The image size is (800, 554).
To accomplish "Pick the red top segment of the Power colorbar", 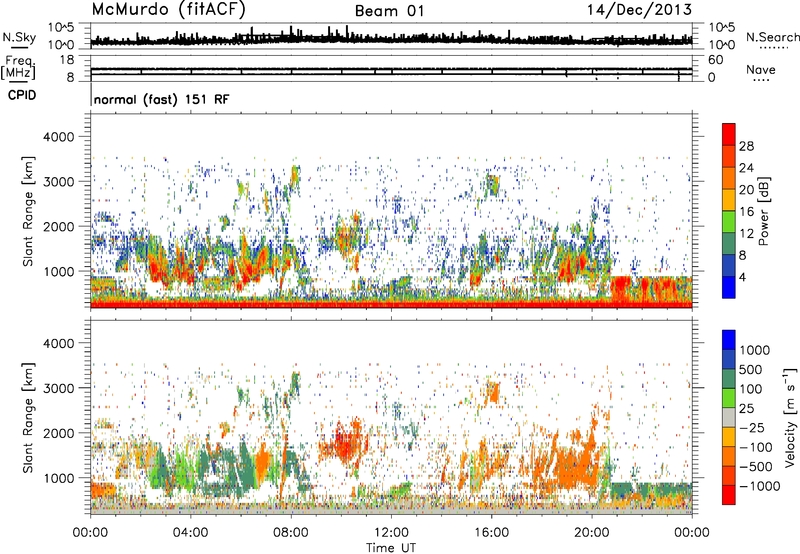I will coord(729,134).
